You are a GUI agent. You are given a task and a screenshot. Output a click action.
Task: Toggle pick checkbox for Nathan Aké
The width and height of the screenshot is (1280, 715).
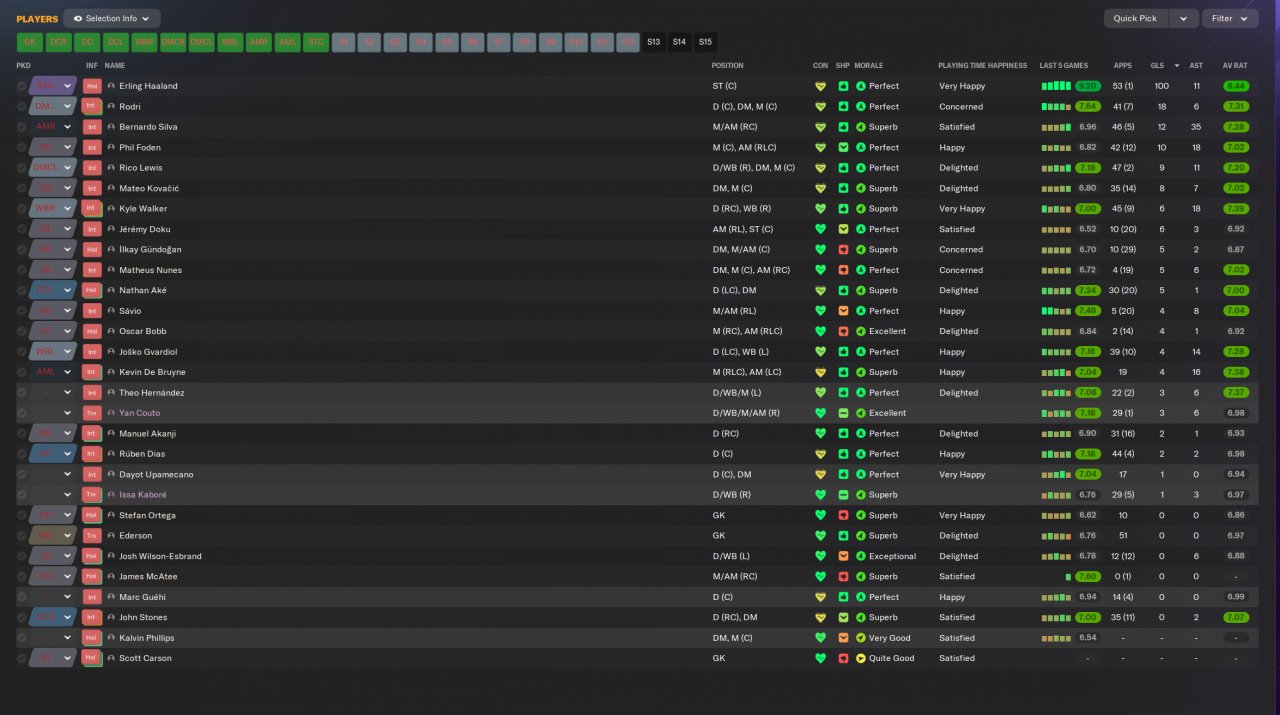(22, 290)
